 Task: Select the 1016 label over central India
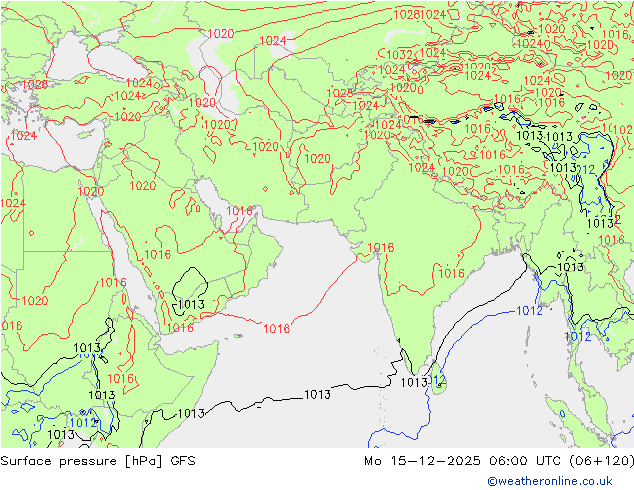click(451, 274)
